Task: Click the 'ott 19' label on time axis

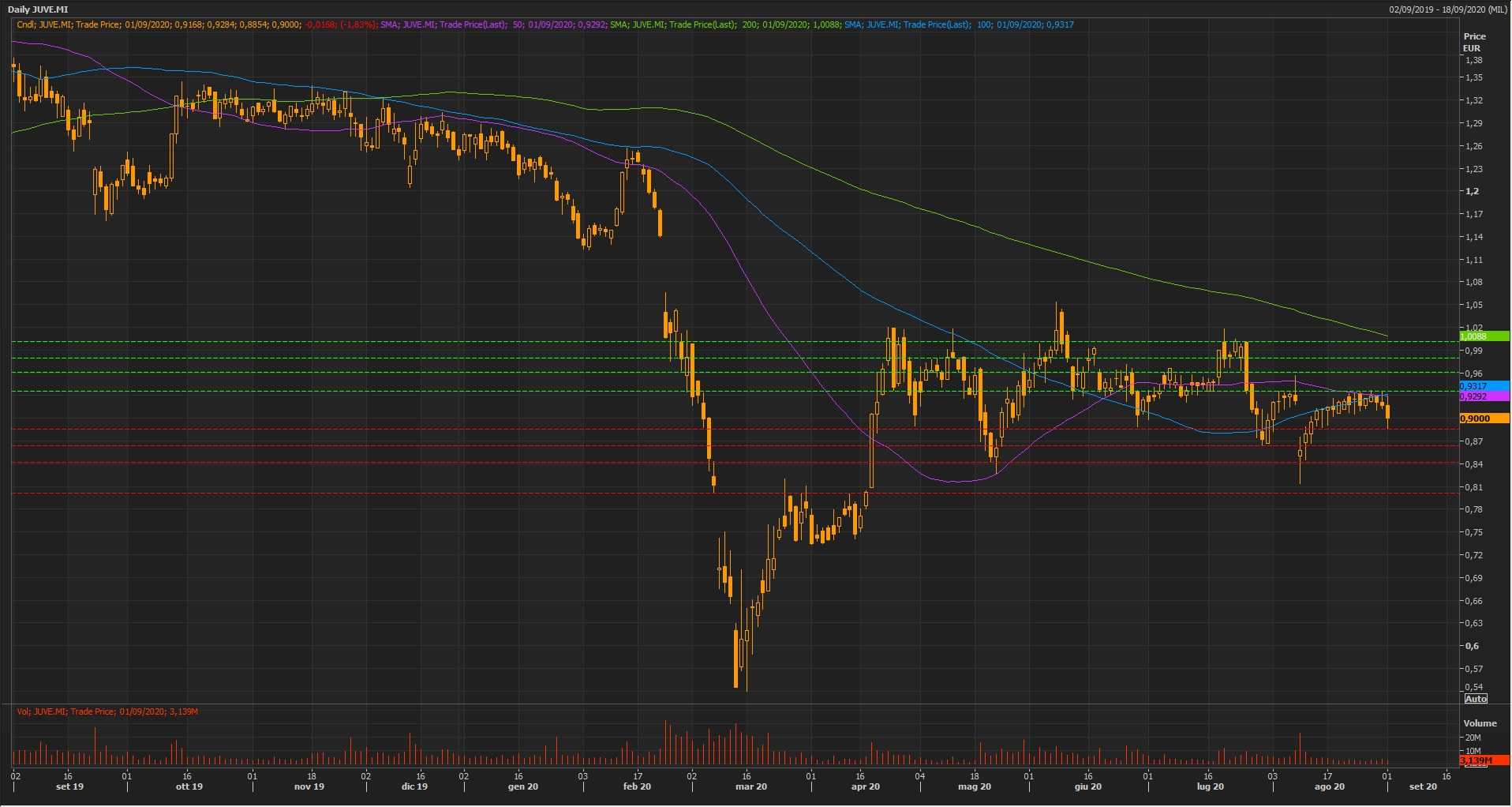Action: [x=189, y=786]
